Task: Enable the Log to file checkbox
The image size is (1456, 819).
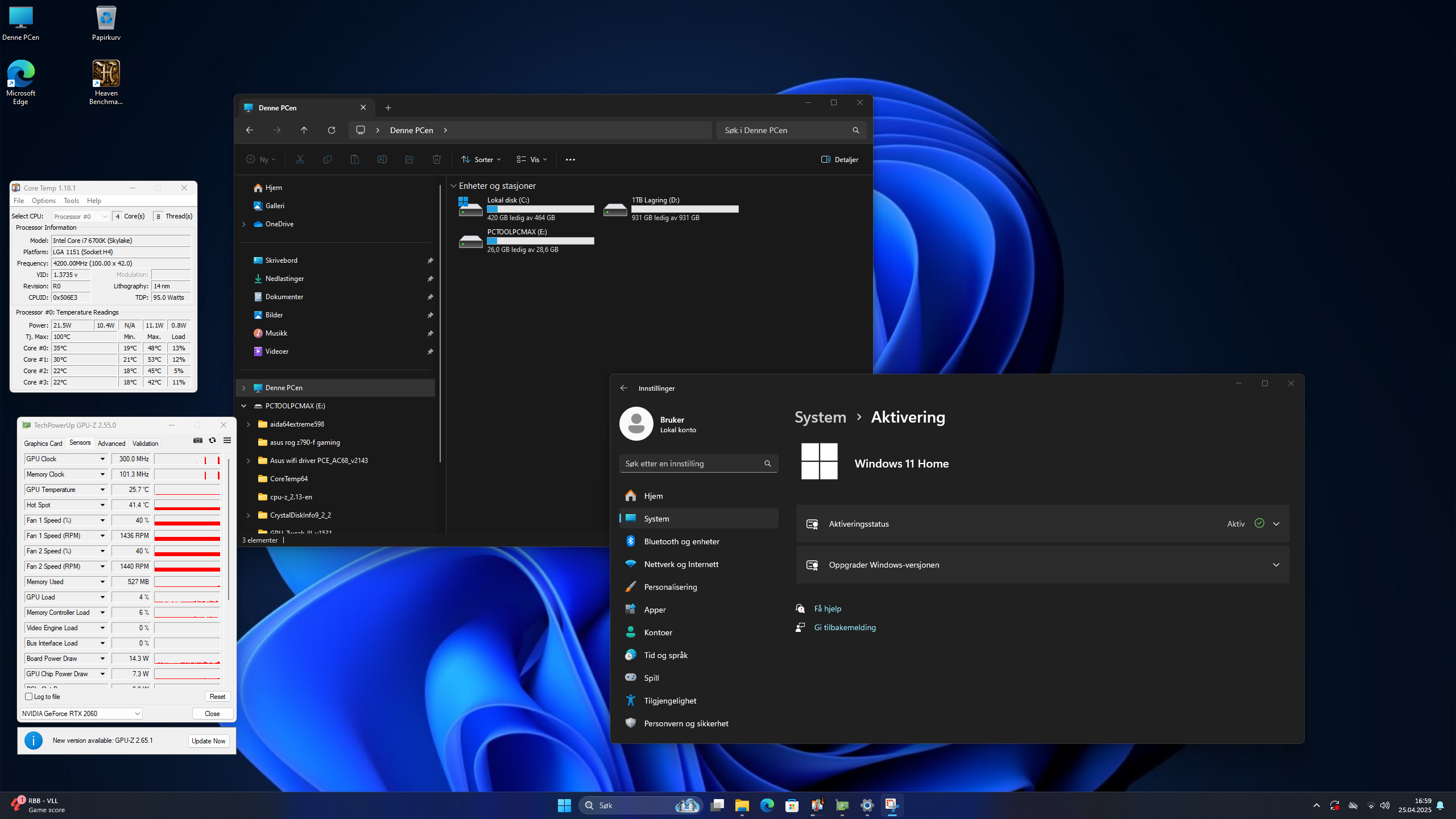Action: point(29,697)
